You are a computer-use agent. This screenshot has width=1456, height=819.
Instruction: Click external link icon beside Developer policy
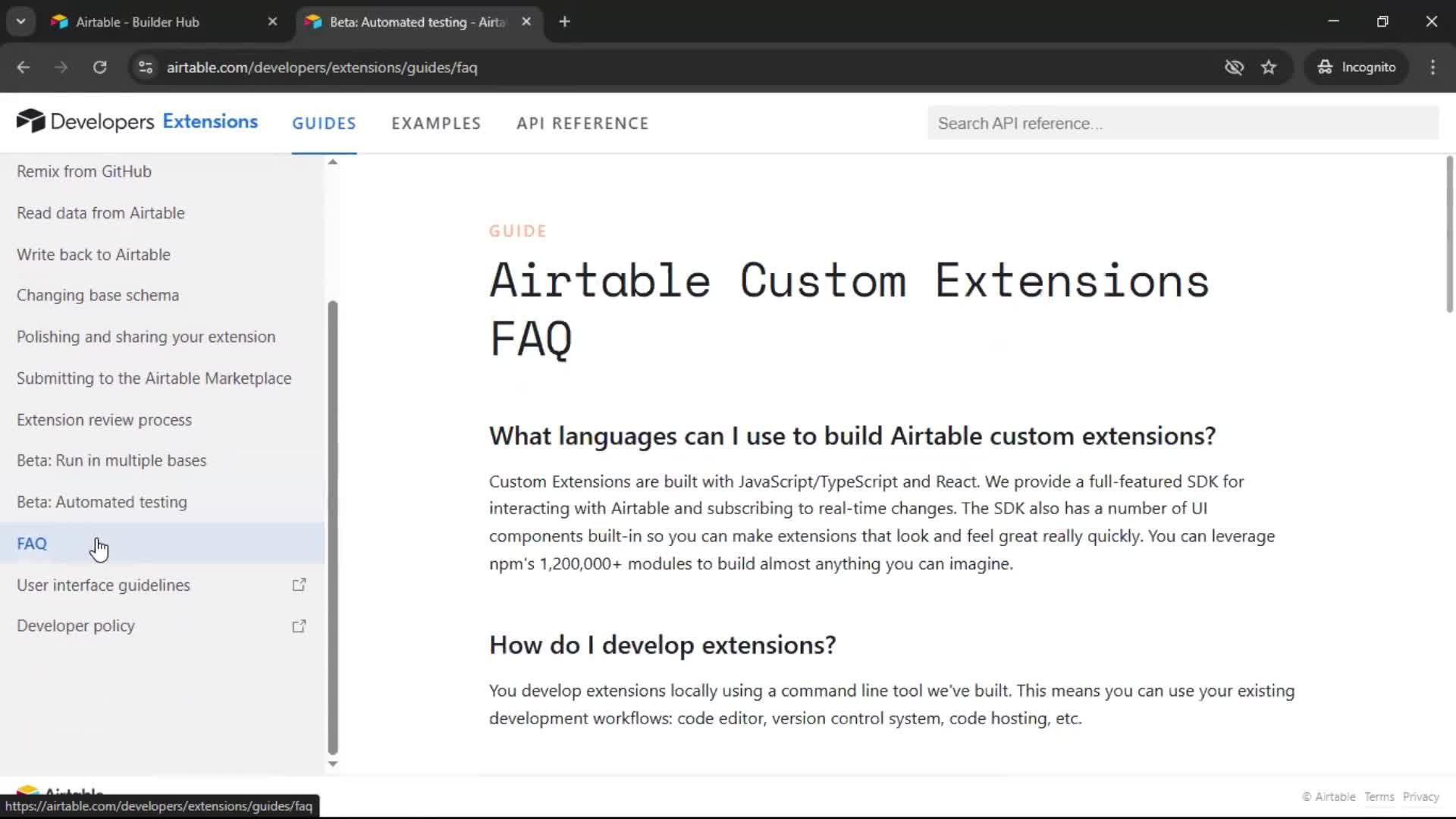(299, 626)
